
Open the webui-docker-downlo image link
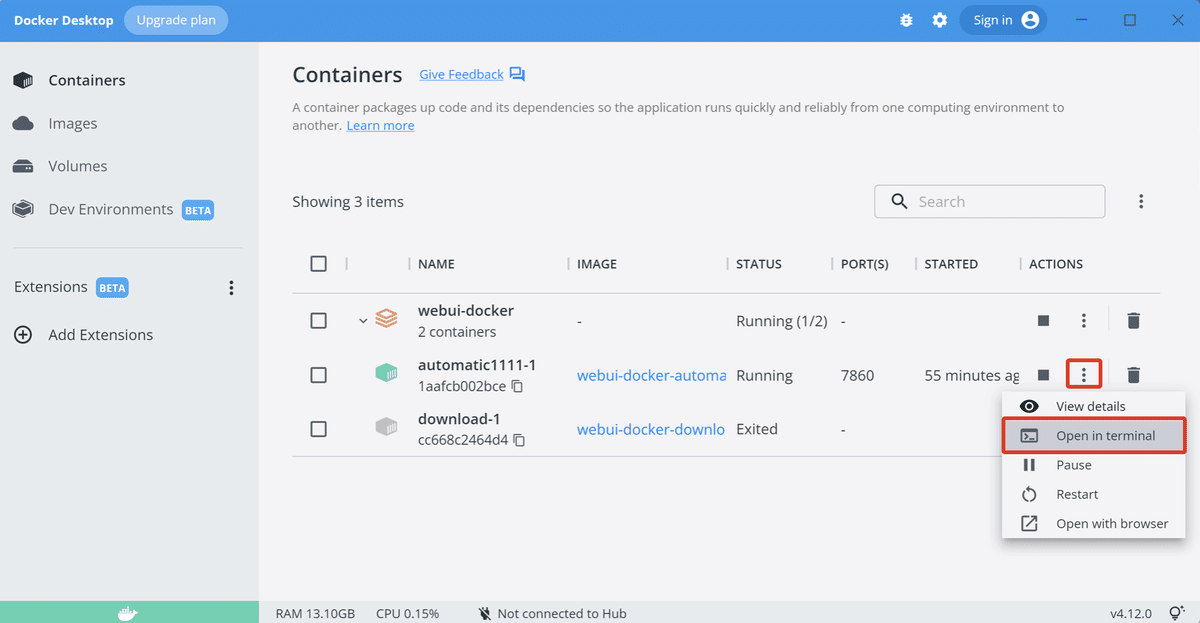pos(651,429)
